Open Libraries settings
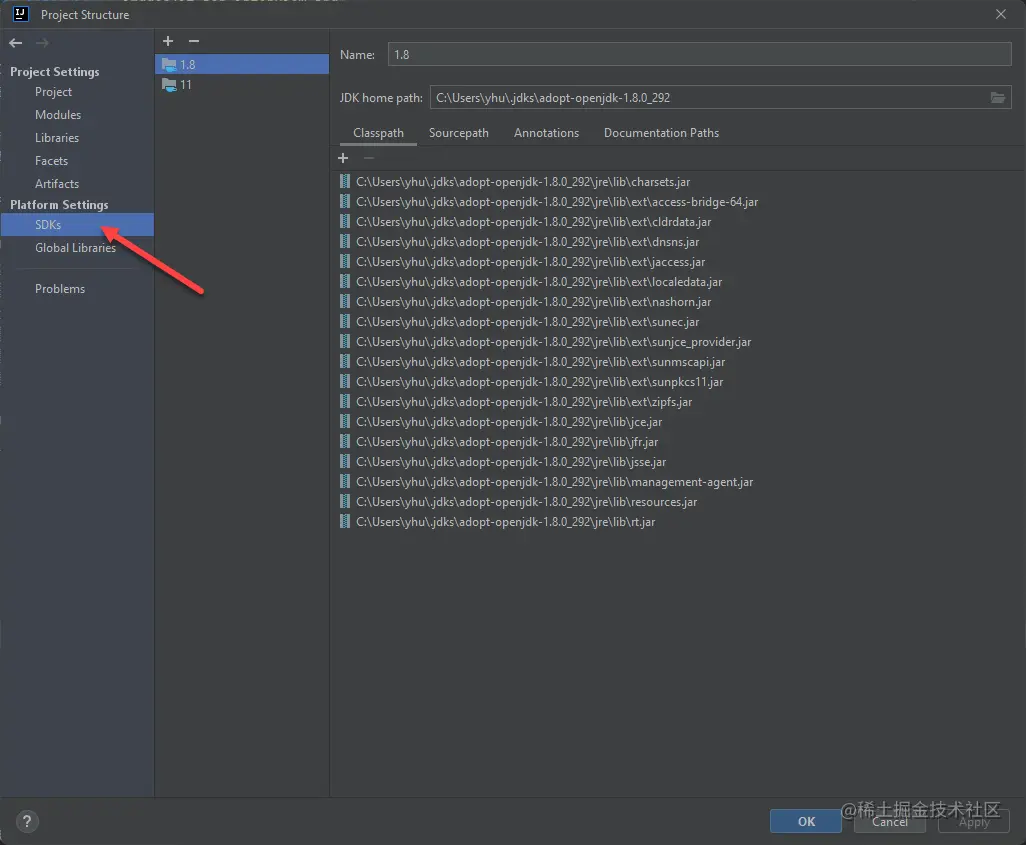 (57, 137)
